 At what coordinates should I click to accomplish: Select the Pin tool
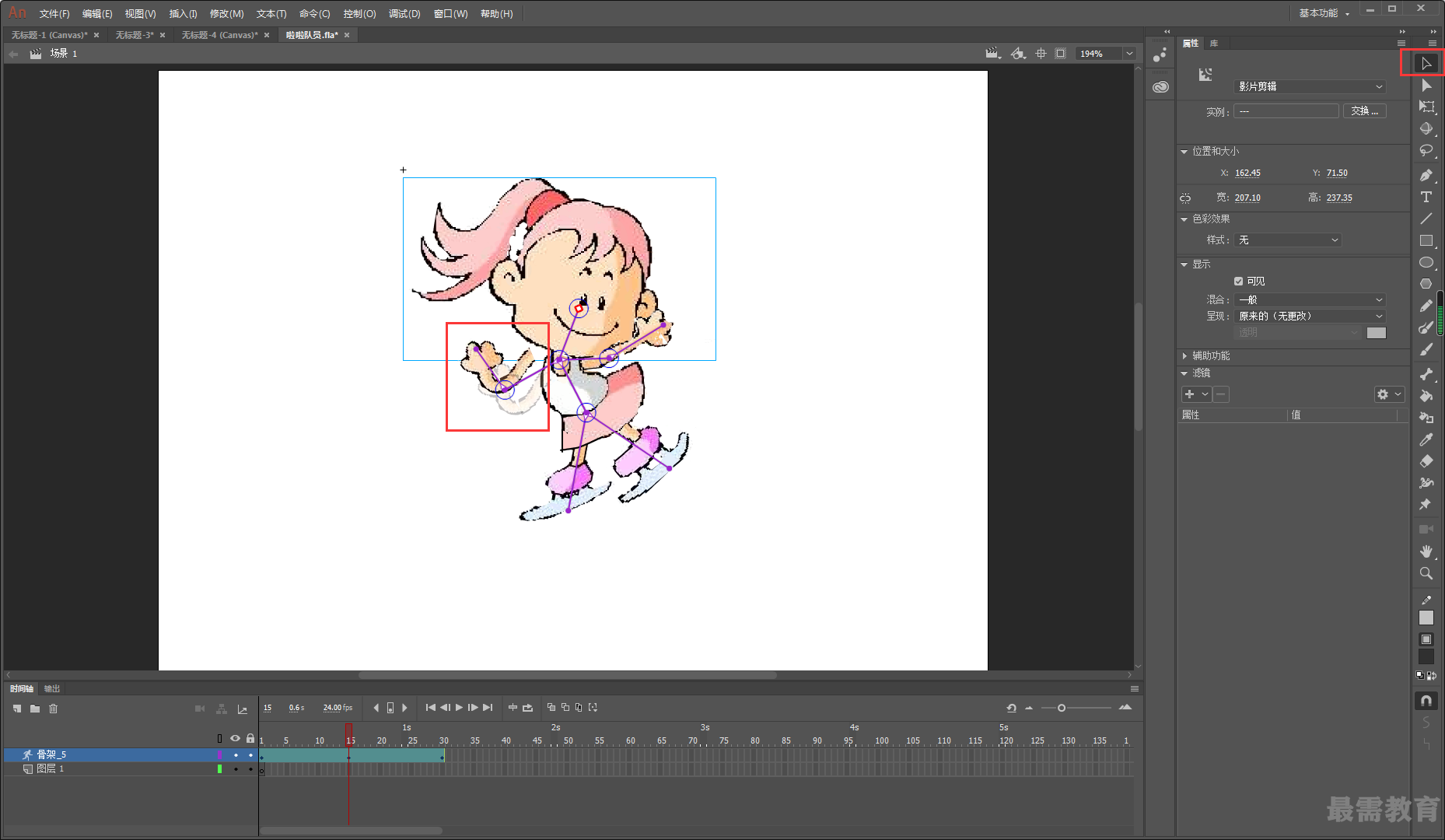point(1426,505)
